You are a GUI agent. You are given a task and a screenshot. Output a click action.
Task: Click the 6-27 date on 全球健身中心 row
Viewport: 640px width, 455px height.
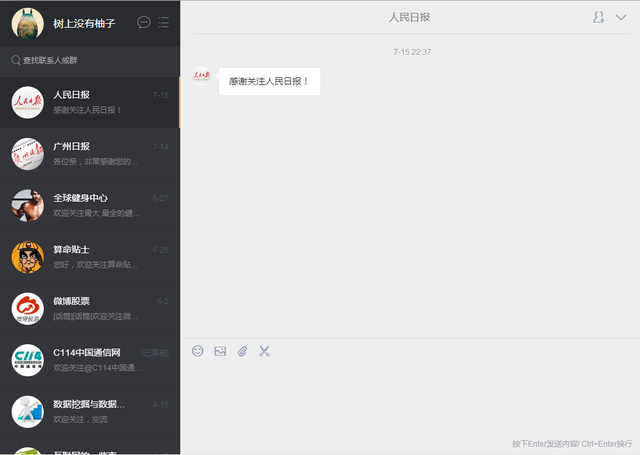pyautogui.click(x=160, y=198)
